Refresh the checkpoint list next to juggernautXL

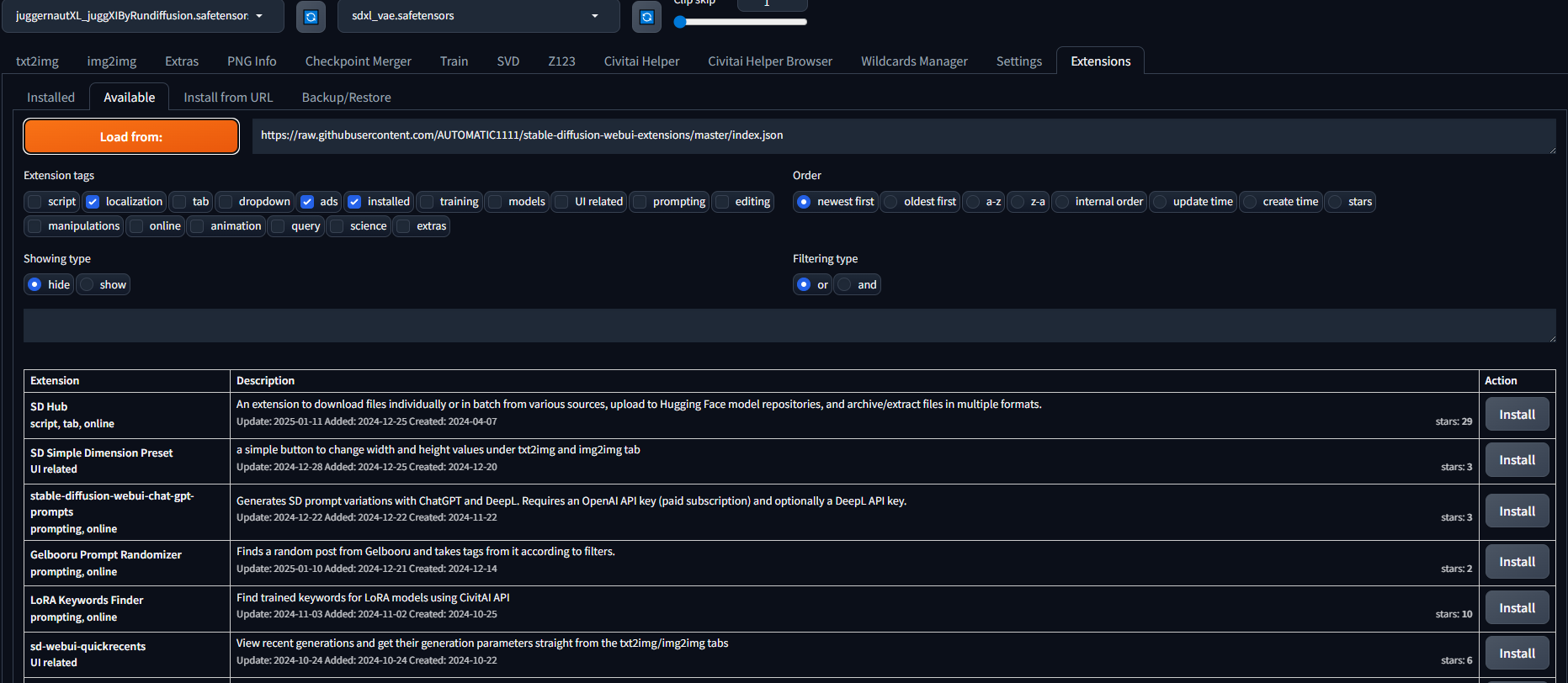(x=311, y=17)
